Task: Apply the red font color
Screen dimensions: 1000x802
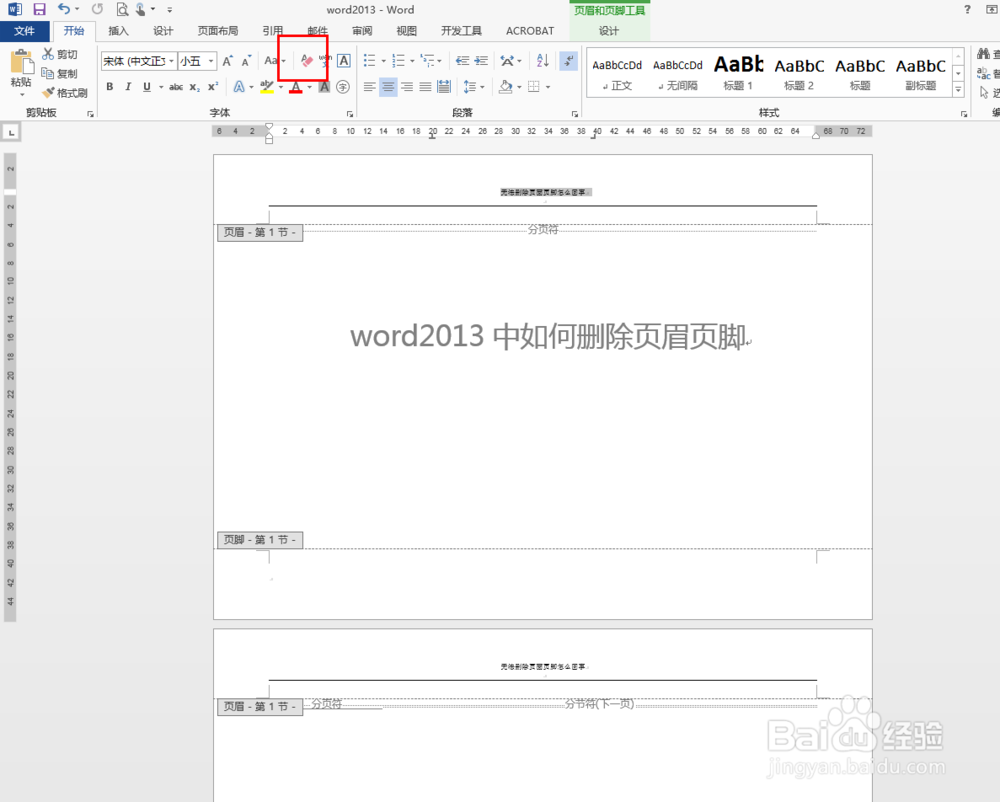Action: click(x=295, y=87)
